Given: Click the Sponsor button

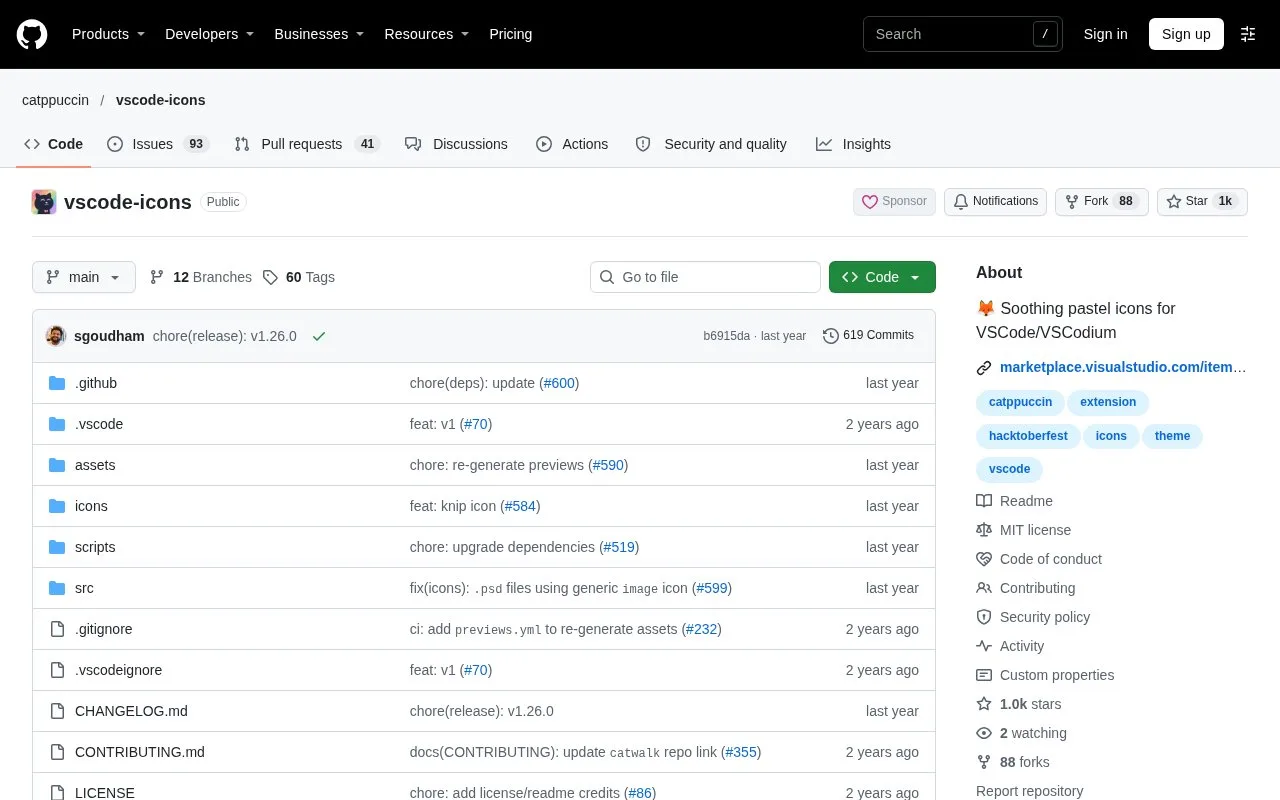Looking at the screenshot, I should coord(894,202).
